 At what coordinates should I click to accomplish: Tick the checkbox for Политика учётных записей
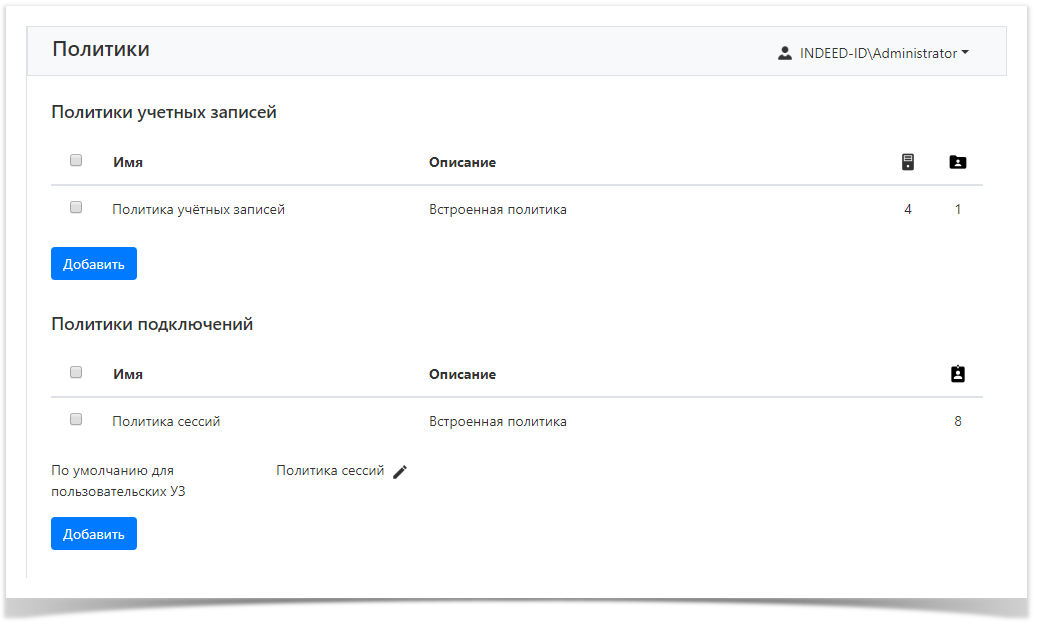(x=76, y=208)
